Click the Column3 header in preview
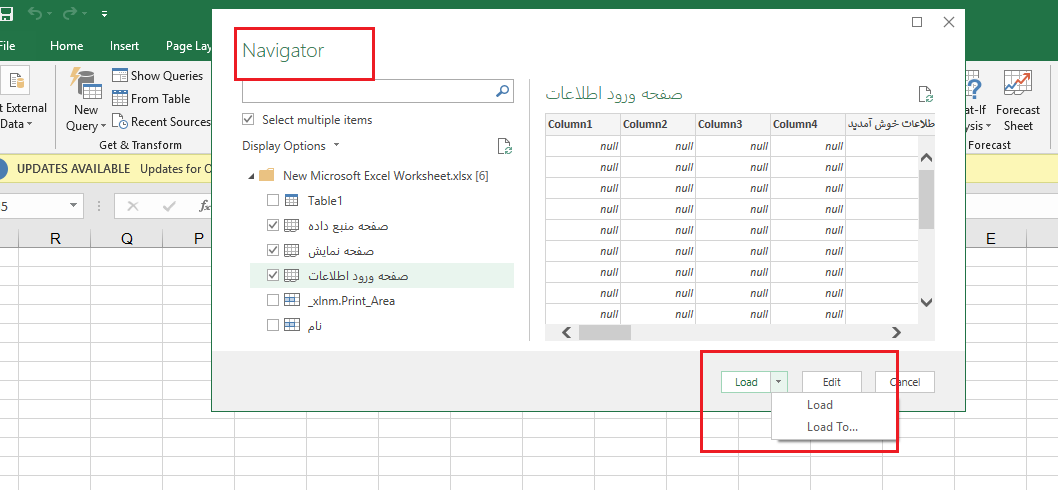This screenshot has width=1058, height=490. [733, 124]
